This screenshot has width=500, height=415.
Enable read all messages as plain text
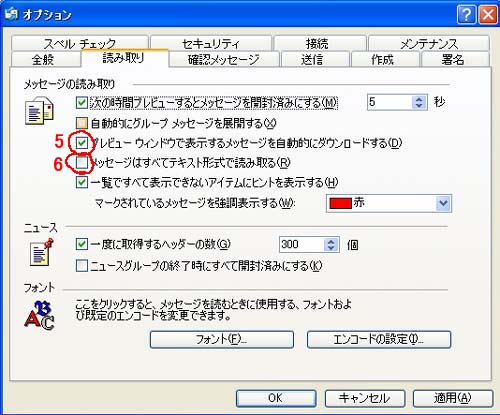[x=82, y=163]
